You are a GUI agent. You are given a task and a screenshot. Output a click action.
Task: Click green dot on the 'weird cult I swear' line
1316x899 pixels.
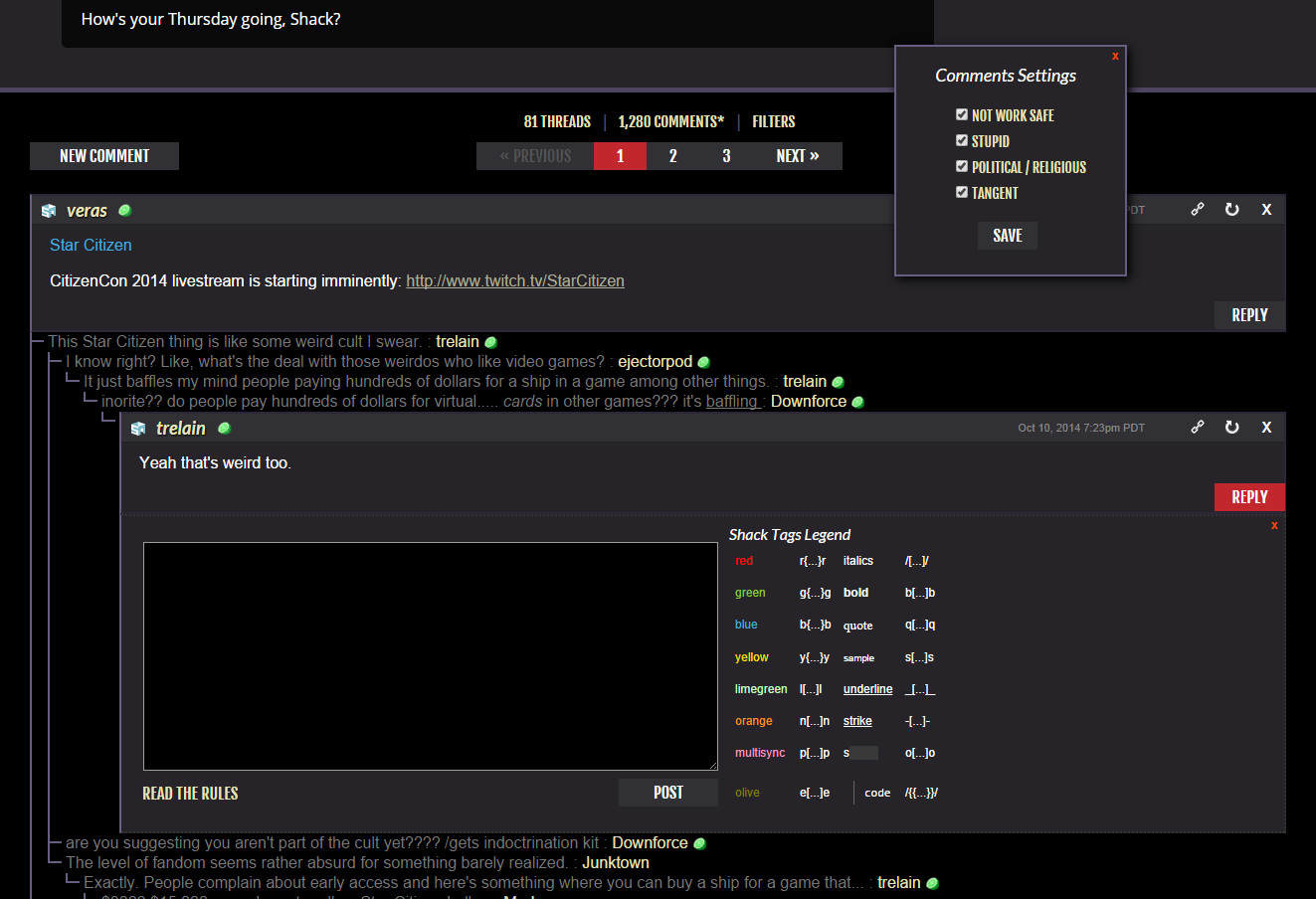[490, 342]
